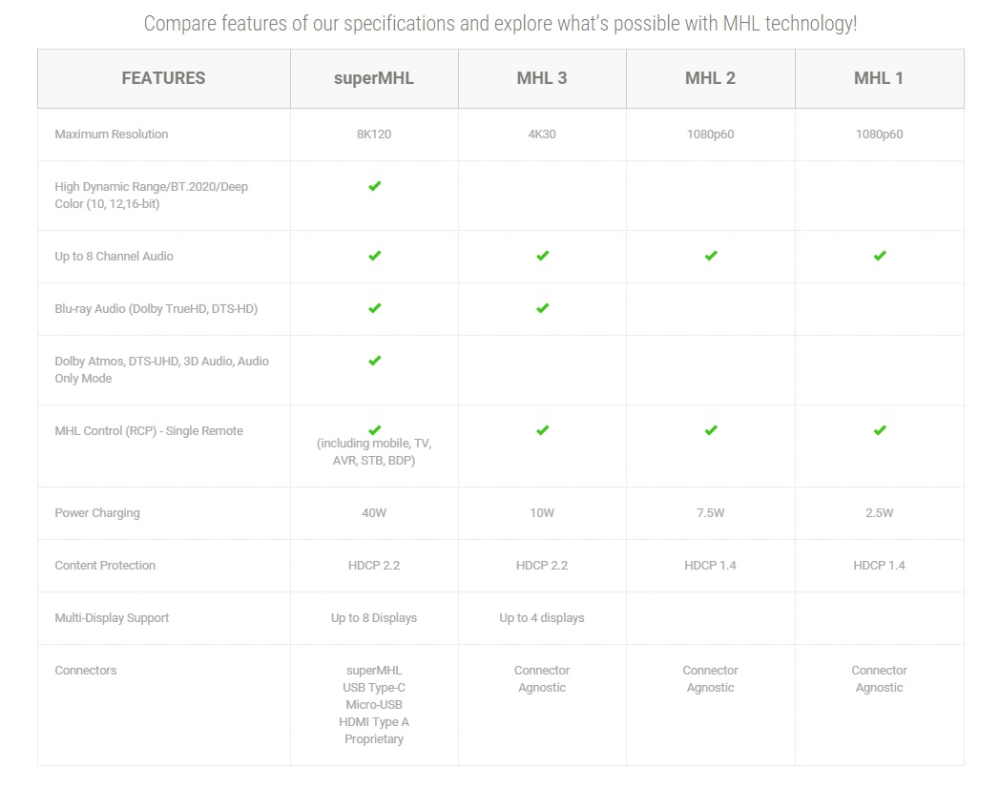Click MHL 2 RCP Single Remote checkmark
1000x788 pixels.
[x=710, y=430]
